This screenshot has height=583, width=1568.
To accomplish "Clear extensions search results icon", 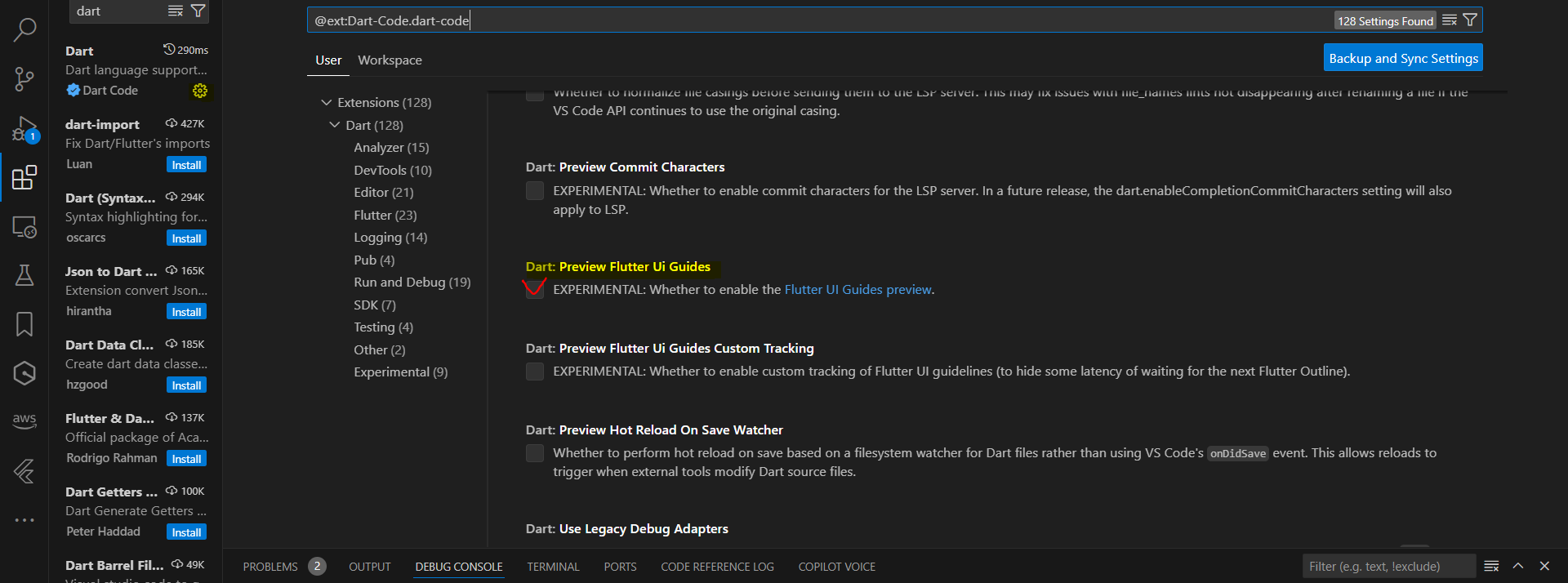I will coord(176,11).
